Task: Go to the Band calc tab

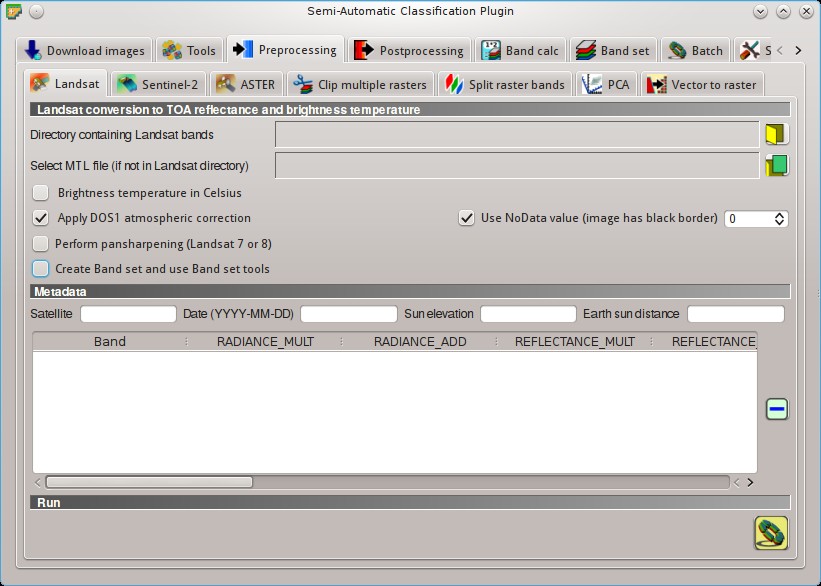Action: 520,51
